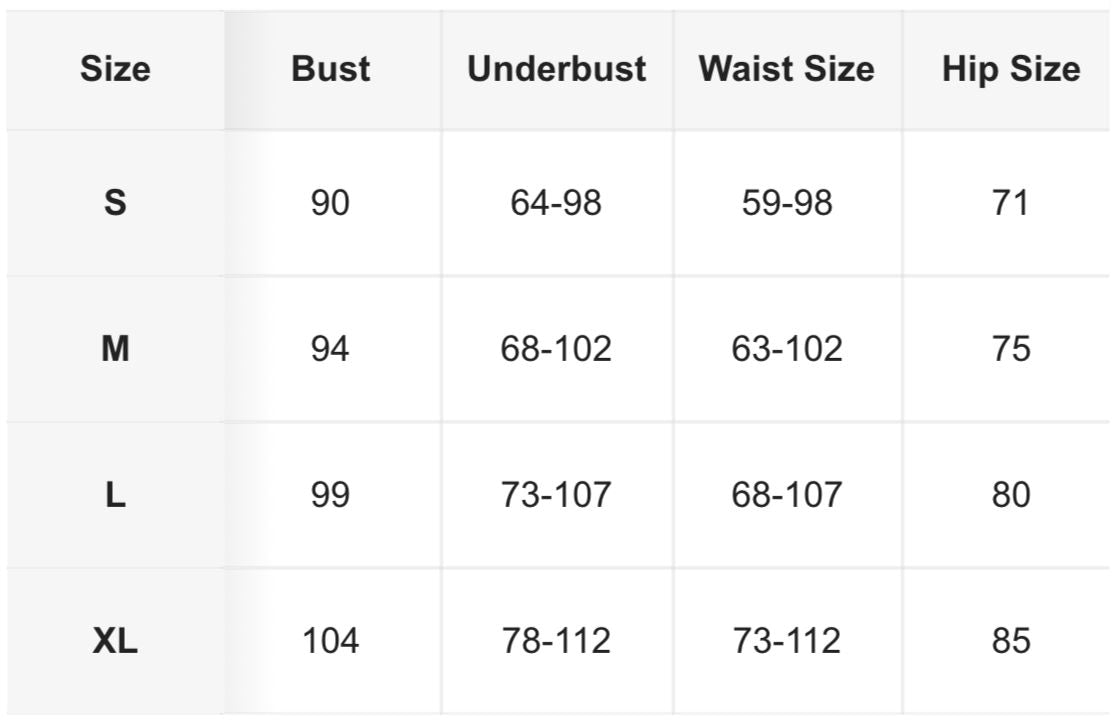Click hip size value 71
Image resolution: width=1112 pixels, height=721 pixels.
tap(1011, 203)
